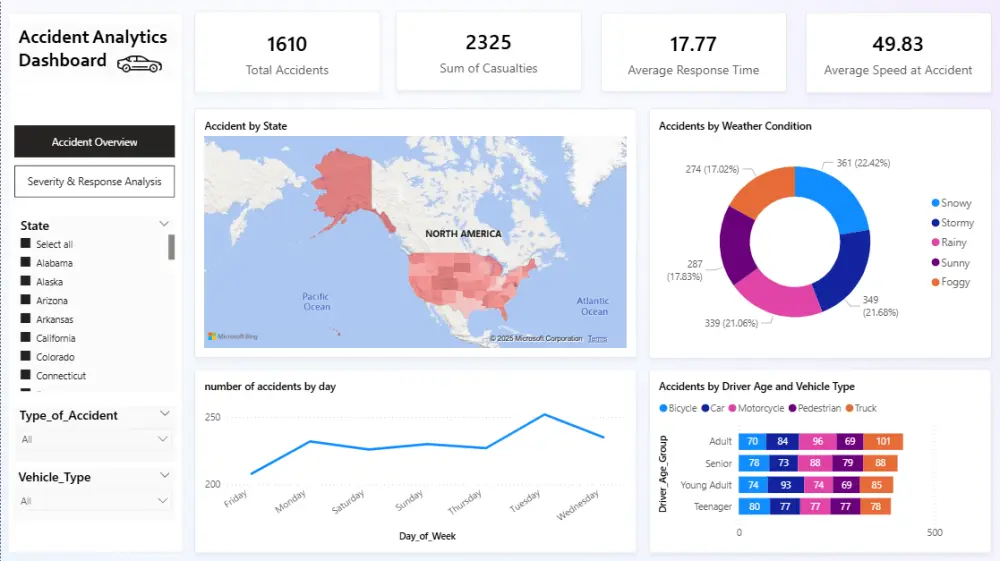The width and height of the screenshot is (1000, 561).
Task: Click the car icon beside the dashboard title
Action: click(140, 64)
